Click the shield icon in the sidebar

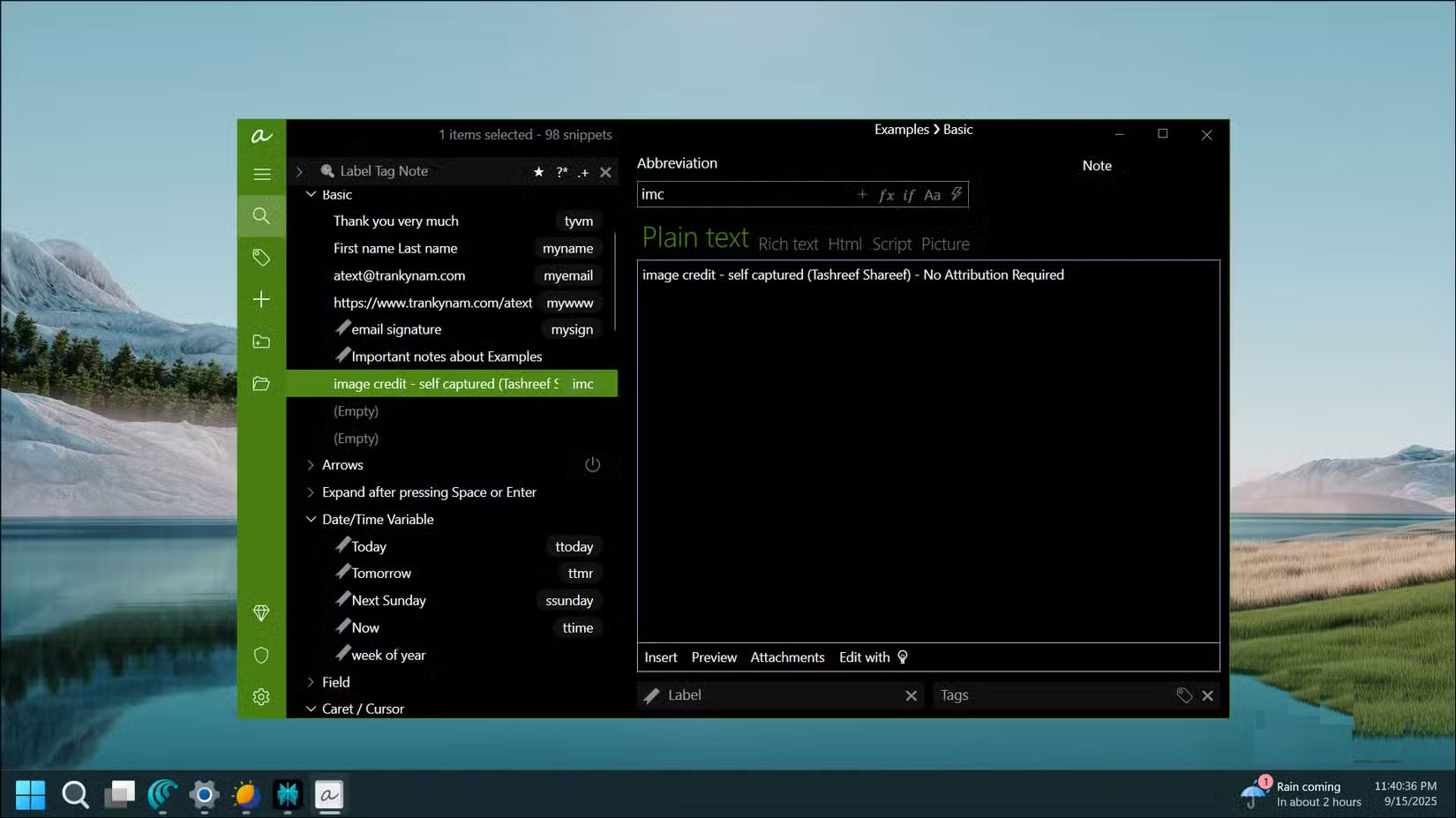click(261, 655)
